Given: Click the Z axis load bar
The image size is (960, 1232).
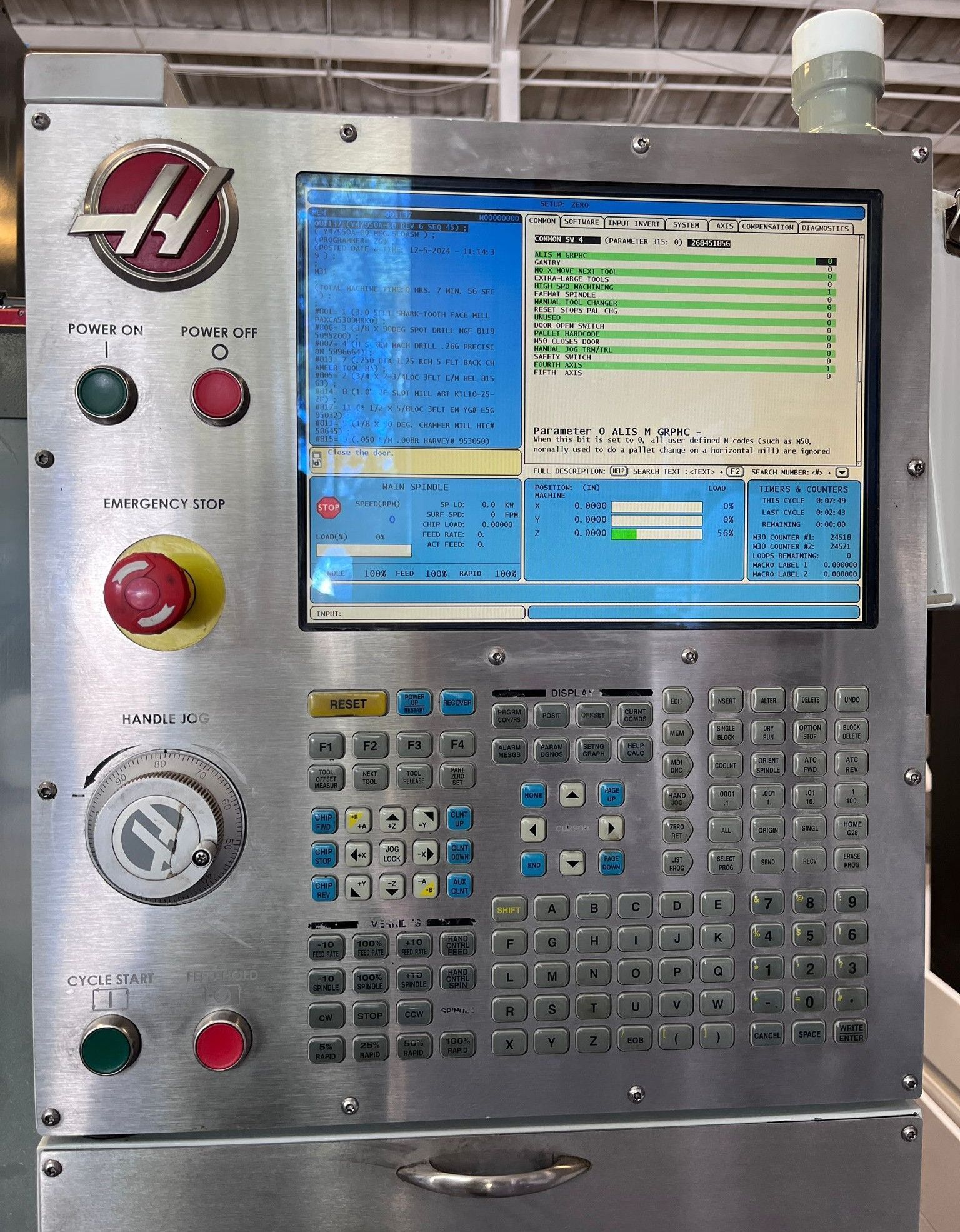Looking at the screenshot, I should (x=656, y=534).
